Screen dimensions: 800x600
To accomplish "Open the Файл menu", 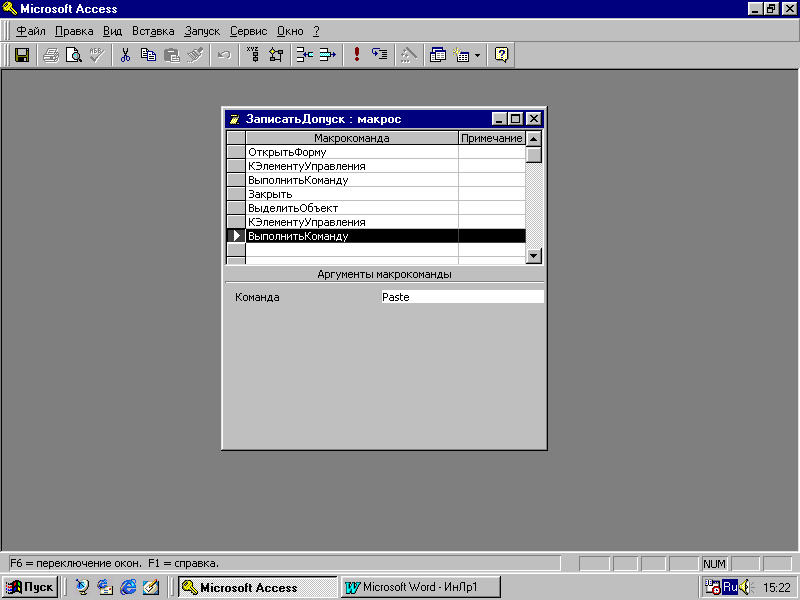I will (x=31, y=31).
